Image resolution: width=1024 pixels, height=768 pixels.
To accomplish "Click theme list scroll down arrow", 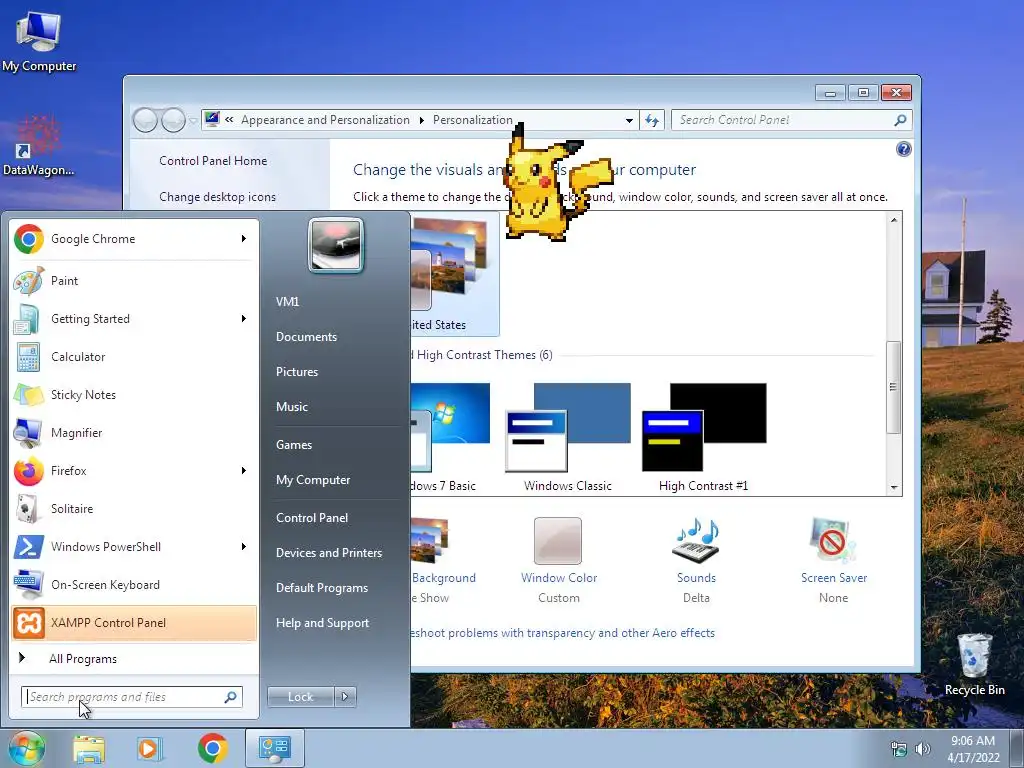I will (x=893, y=488).
